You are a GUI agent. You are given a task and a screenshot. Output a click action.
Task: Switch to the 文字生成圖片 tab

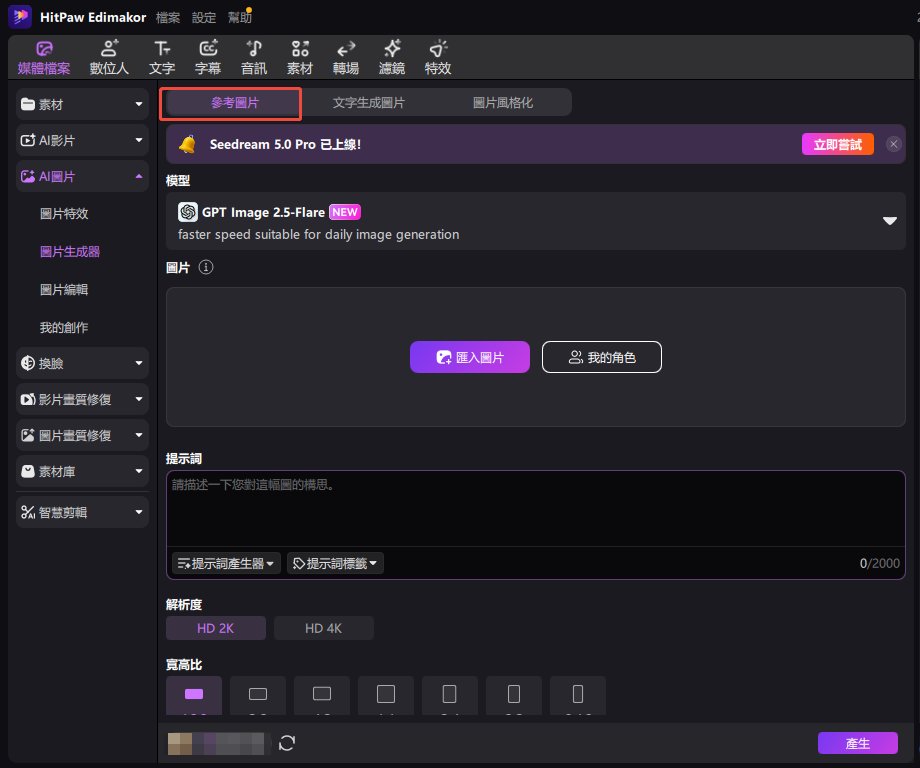pos(368,103)
